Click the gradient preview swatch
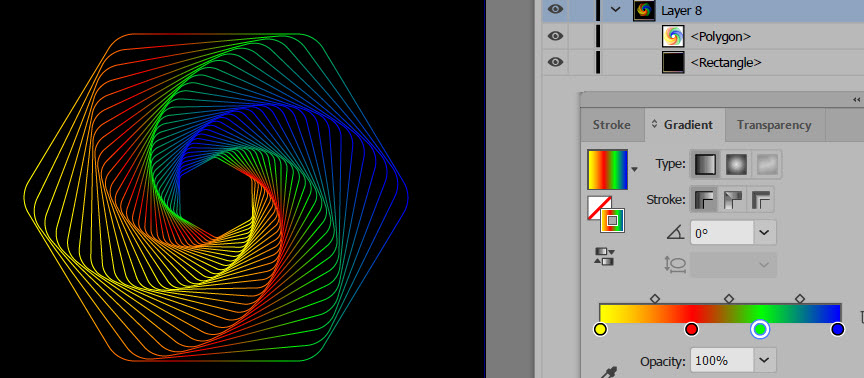Image resolution: width=864 pixels, height=378 pixels. (x=608, y=169)
